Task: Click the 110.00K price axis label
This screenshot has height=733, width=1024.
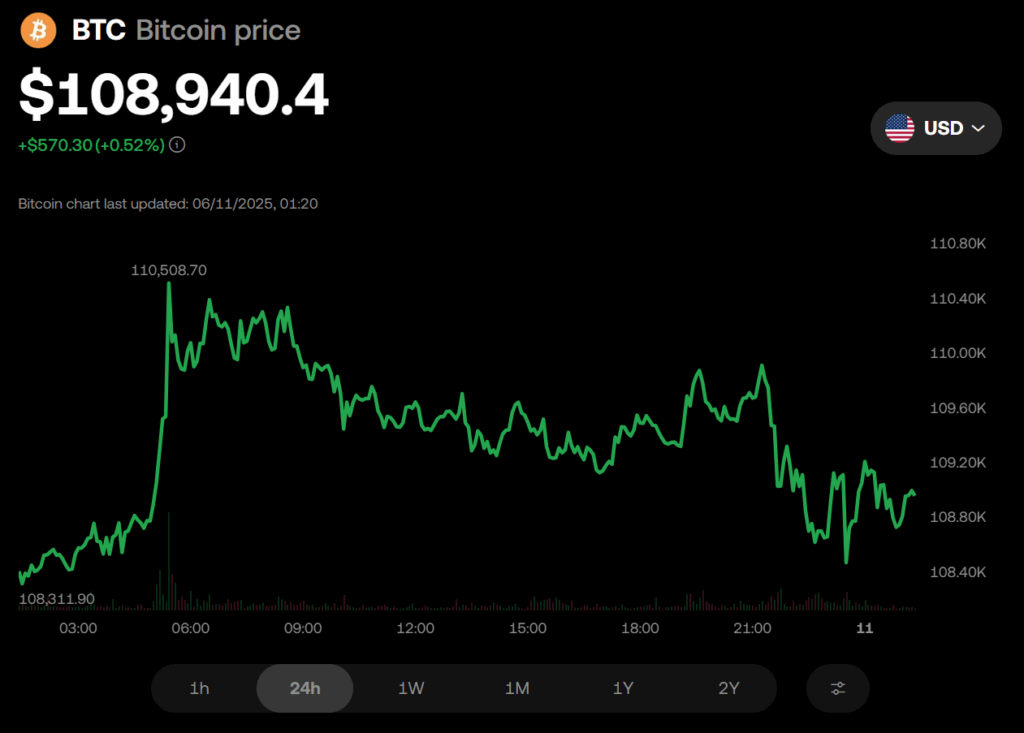Action: pyautogui.click(x=958, y=353)
